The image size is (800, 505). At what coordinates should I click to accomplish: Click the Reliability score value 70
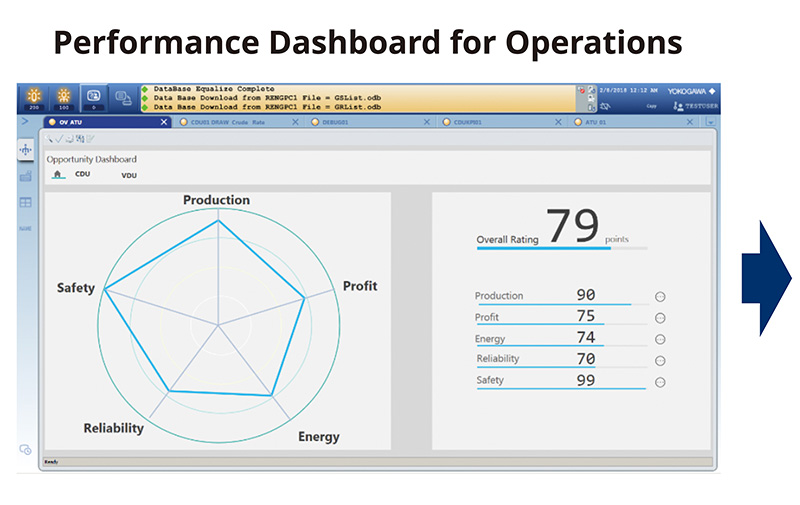tap(586, 359)
